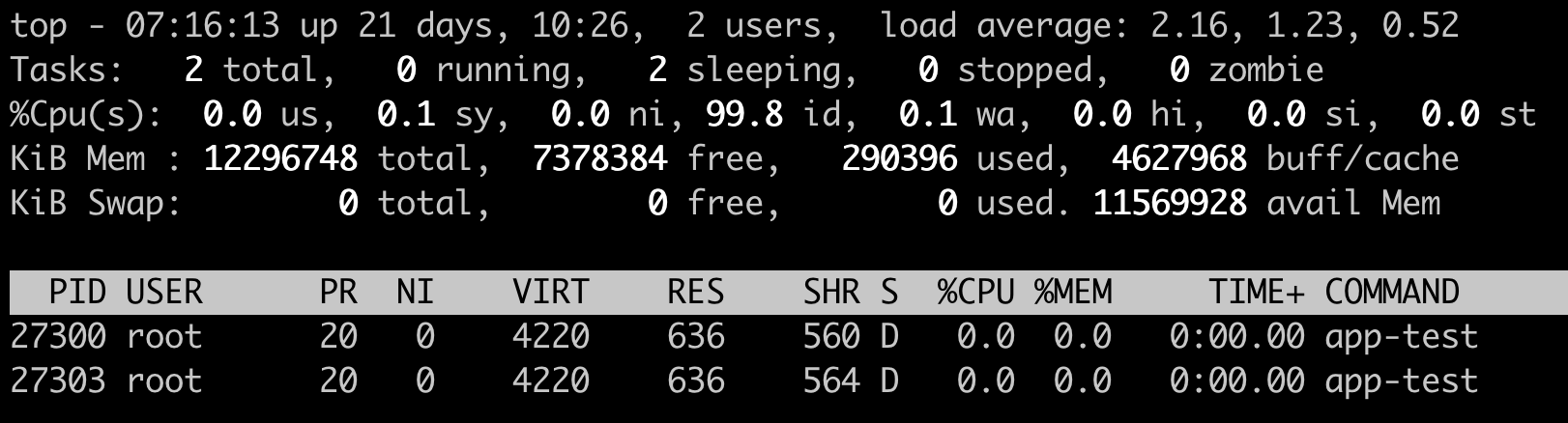Click the %MEM column header
This screenshot has width=1568, height=423.
(1072, 292)
